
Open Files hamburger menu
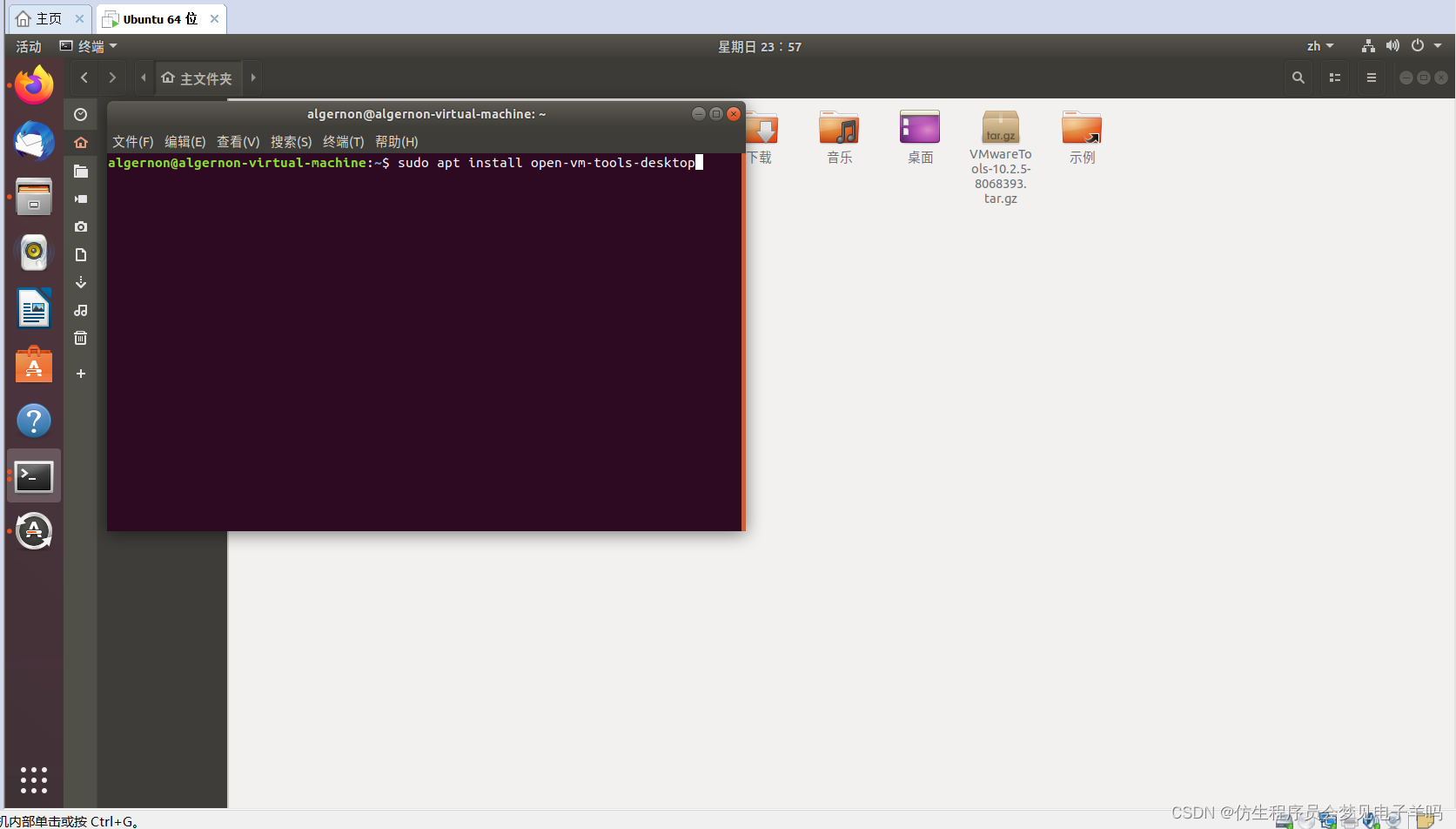pos(1372,78)
